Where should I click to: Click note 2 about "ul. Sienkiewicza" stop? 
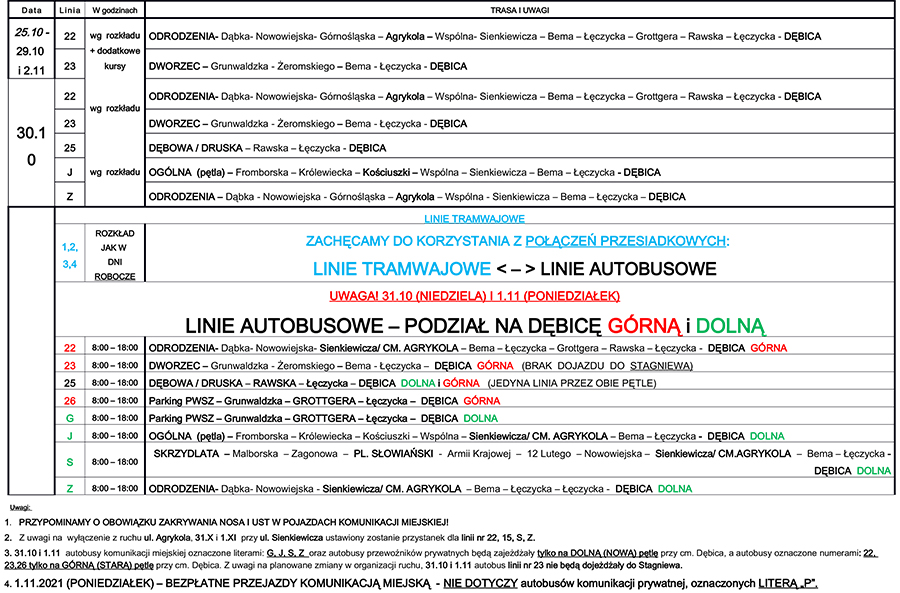pyautogui.click(x=277, y=538)
